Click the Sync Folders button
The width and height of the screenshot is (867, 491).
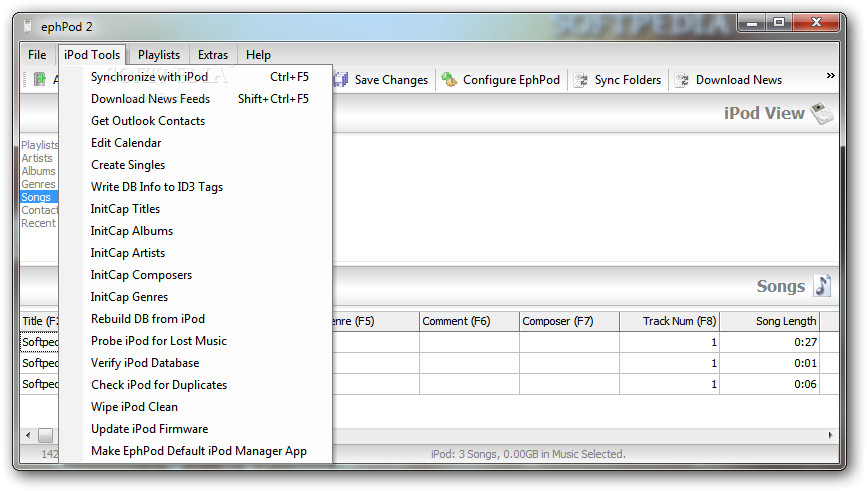[618, 80]
